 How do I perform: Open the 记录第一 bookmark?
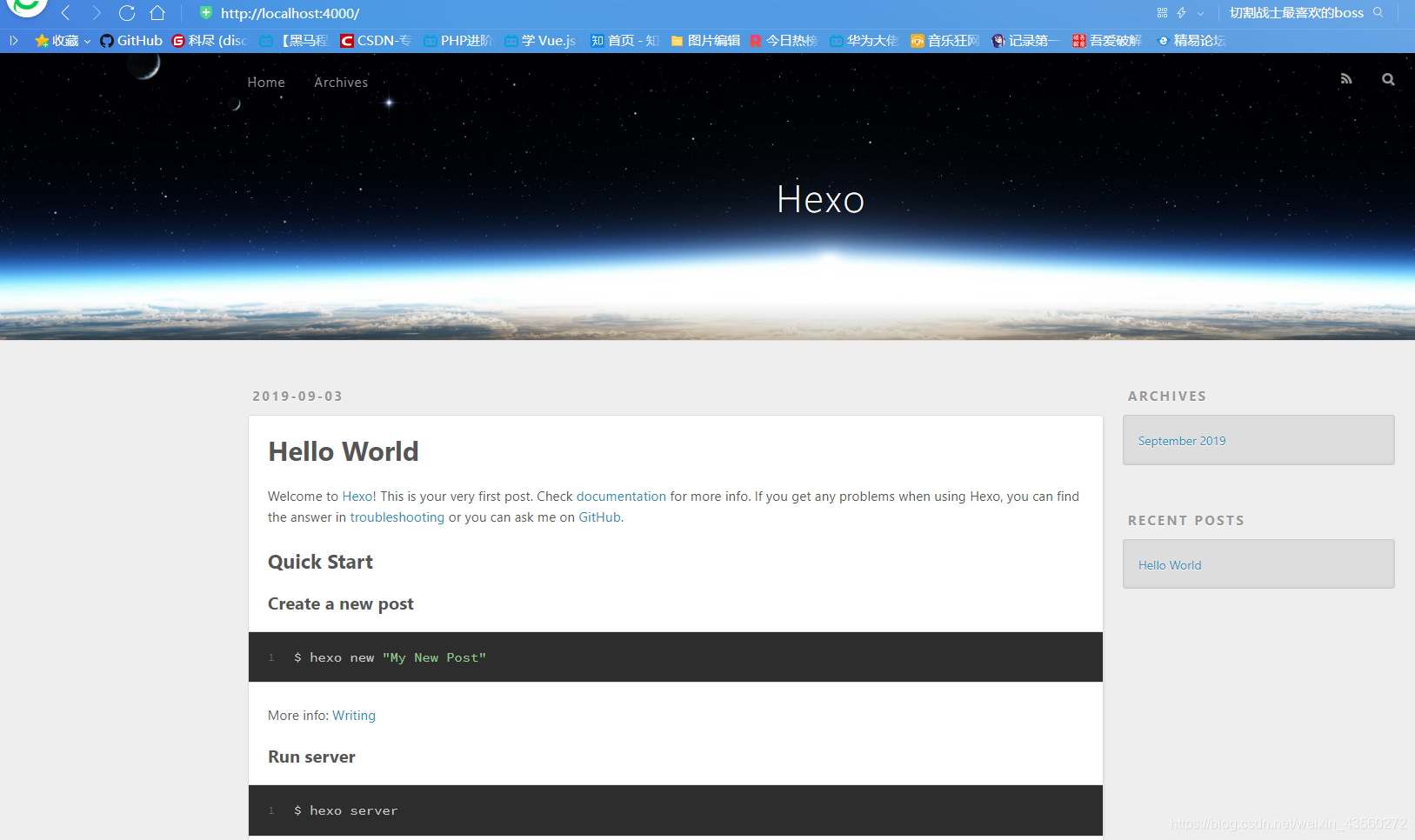coord(1025,40)
